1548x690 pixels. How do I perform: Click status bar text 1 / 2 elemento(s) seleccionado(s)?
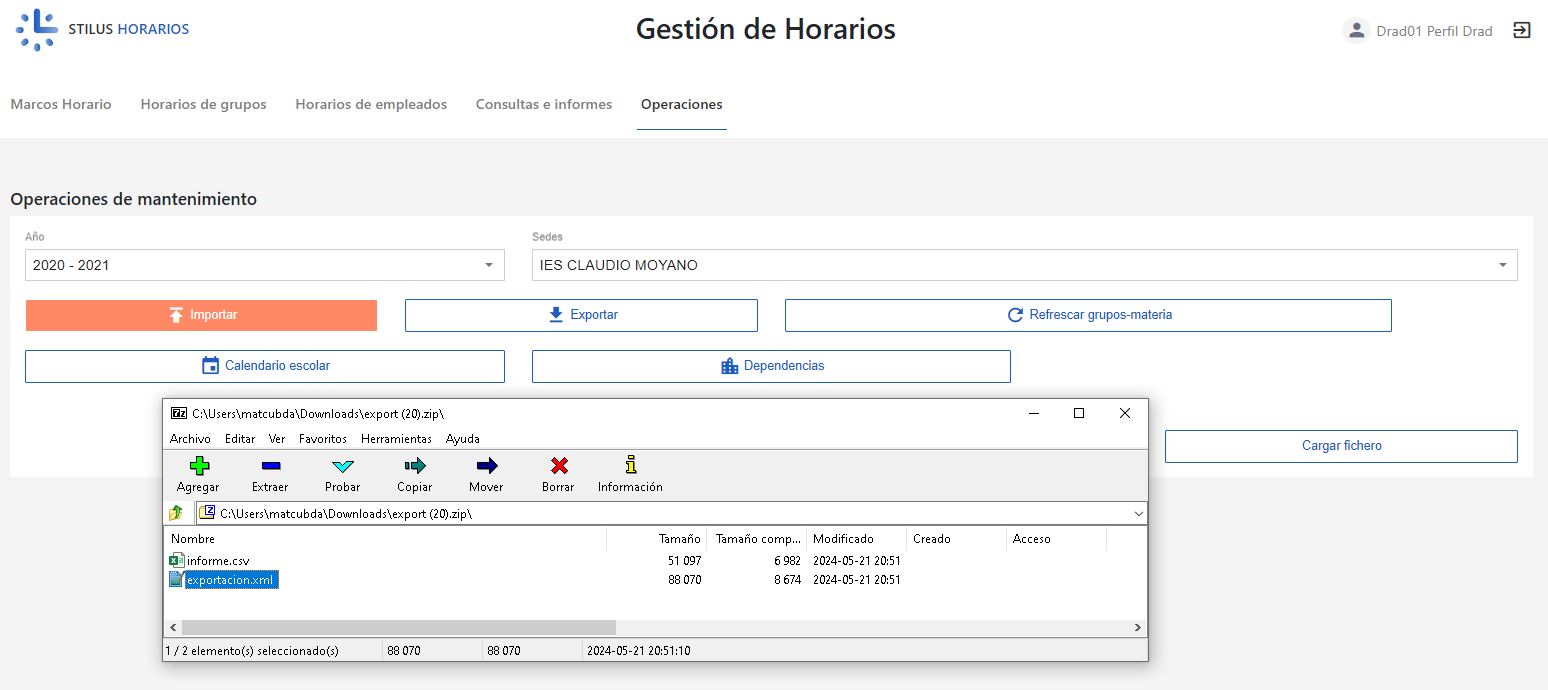tap(252, 650)
